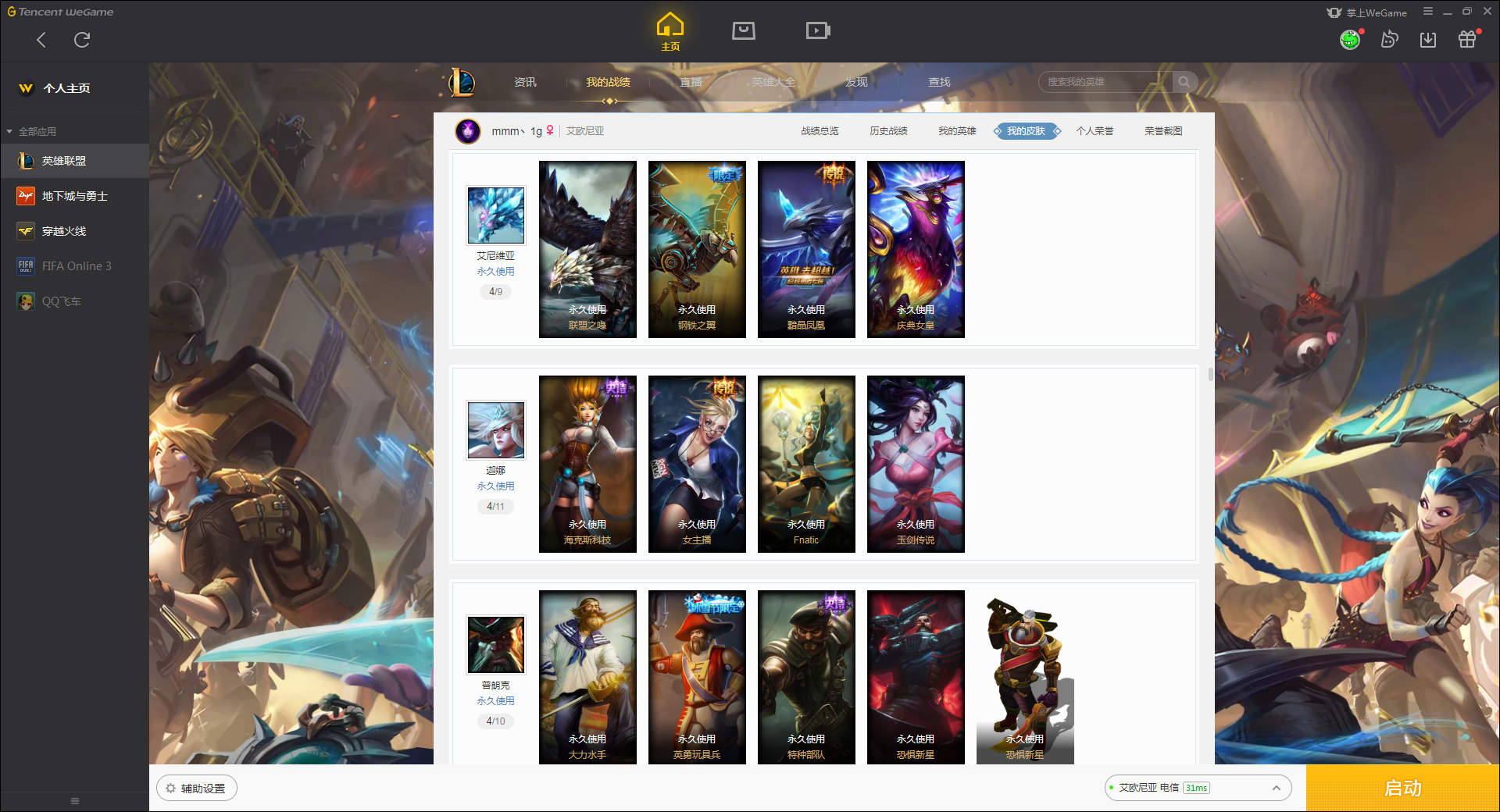1500x812 pixels.
Task: Click the League of Legends logo icon
Action: pyautogui.click(x=461, y=82)
